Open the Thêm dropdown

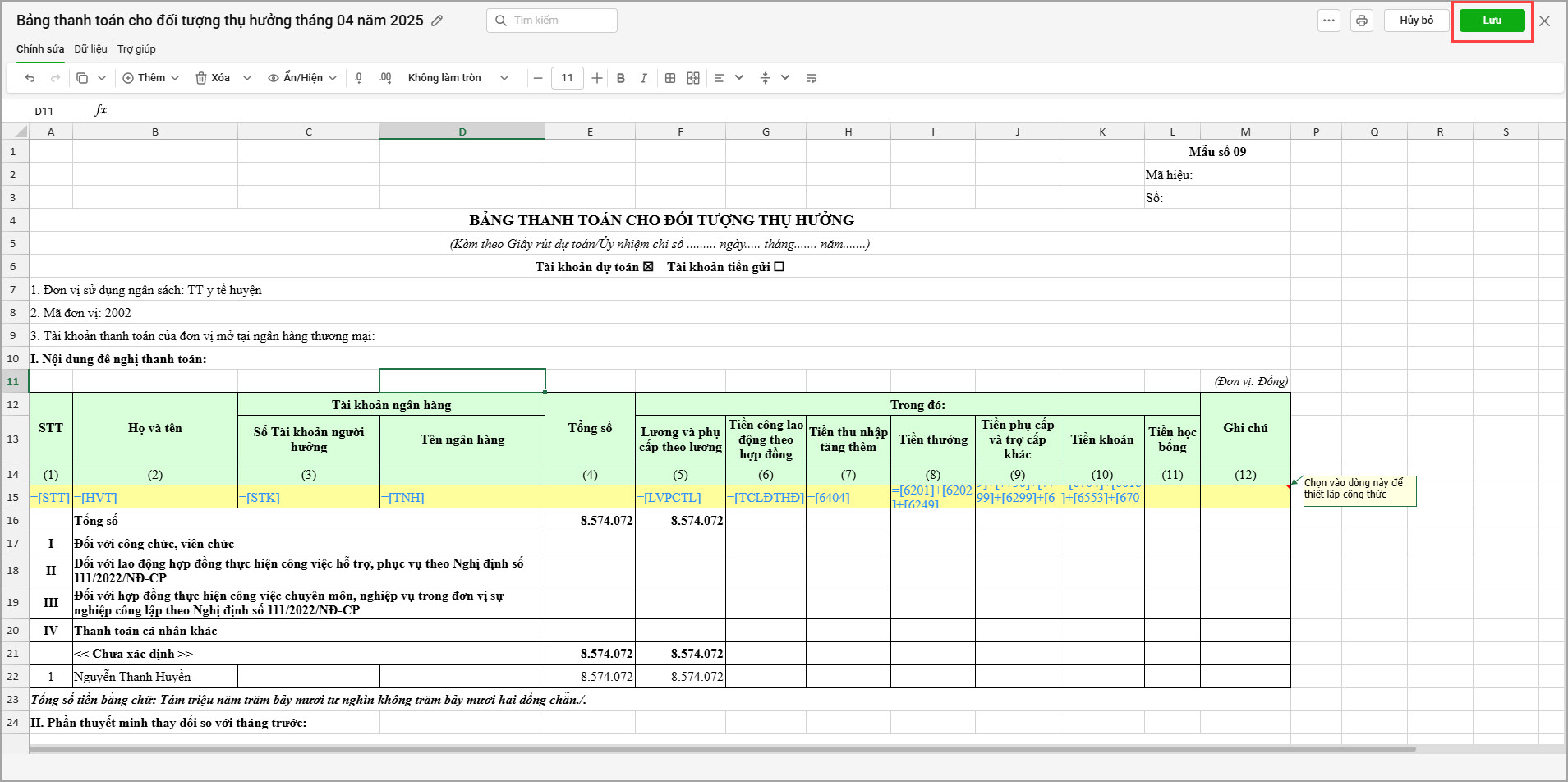pos(151,78)
